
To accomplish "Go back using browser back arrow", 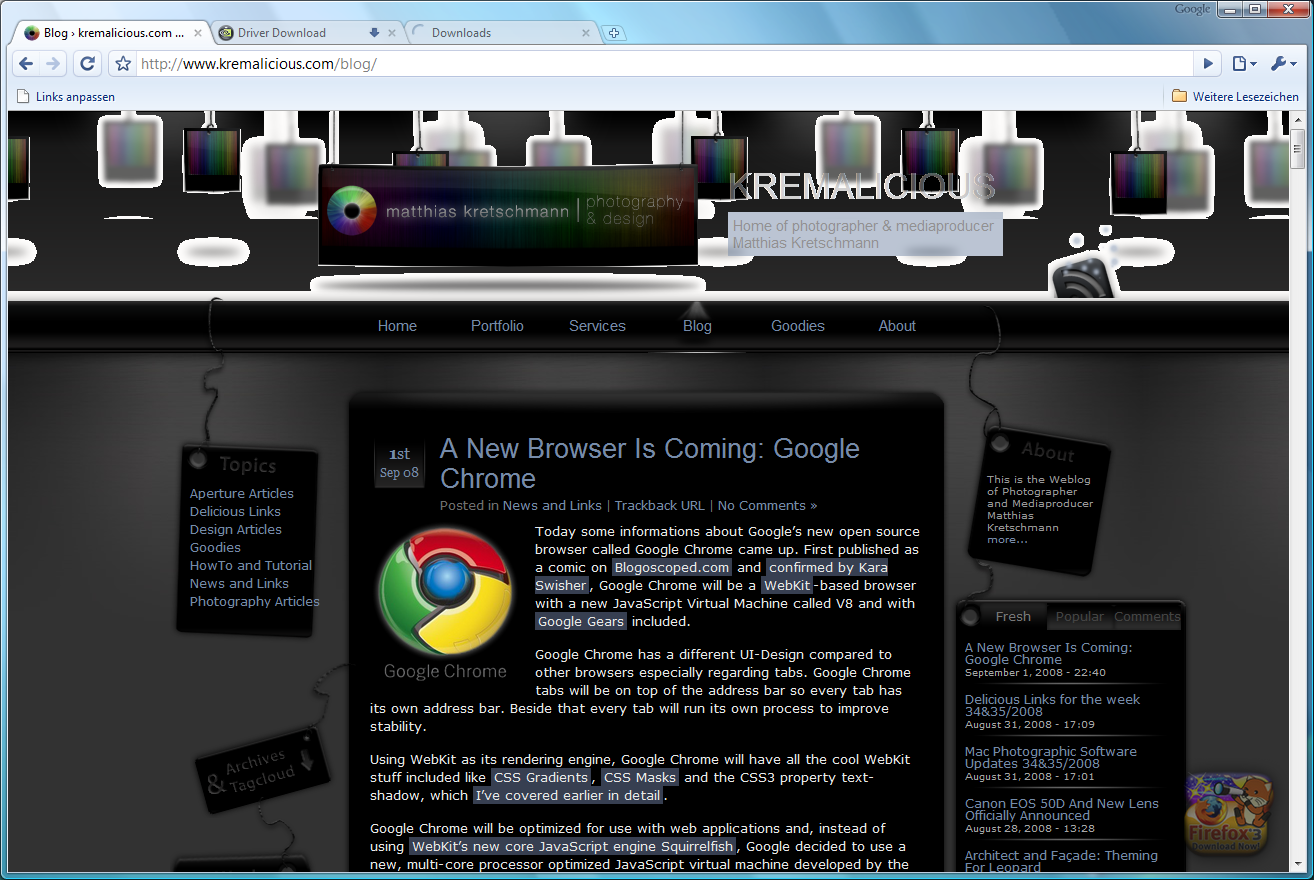I will 27,63.
